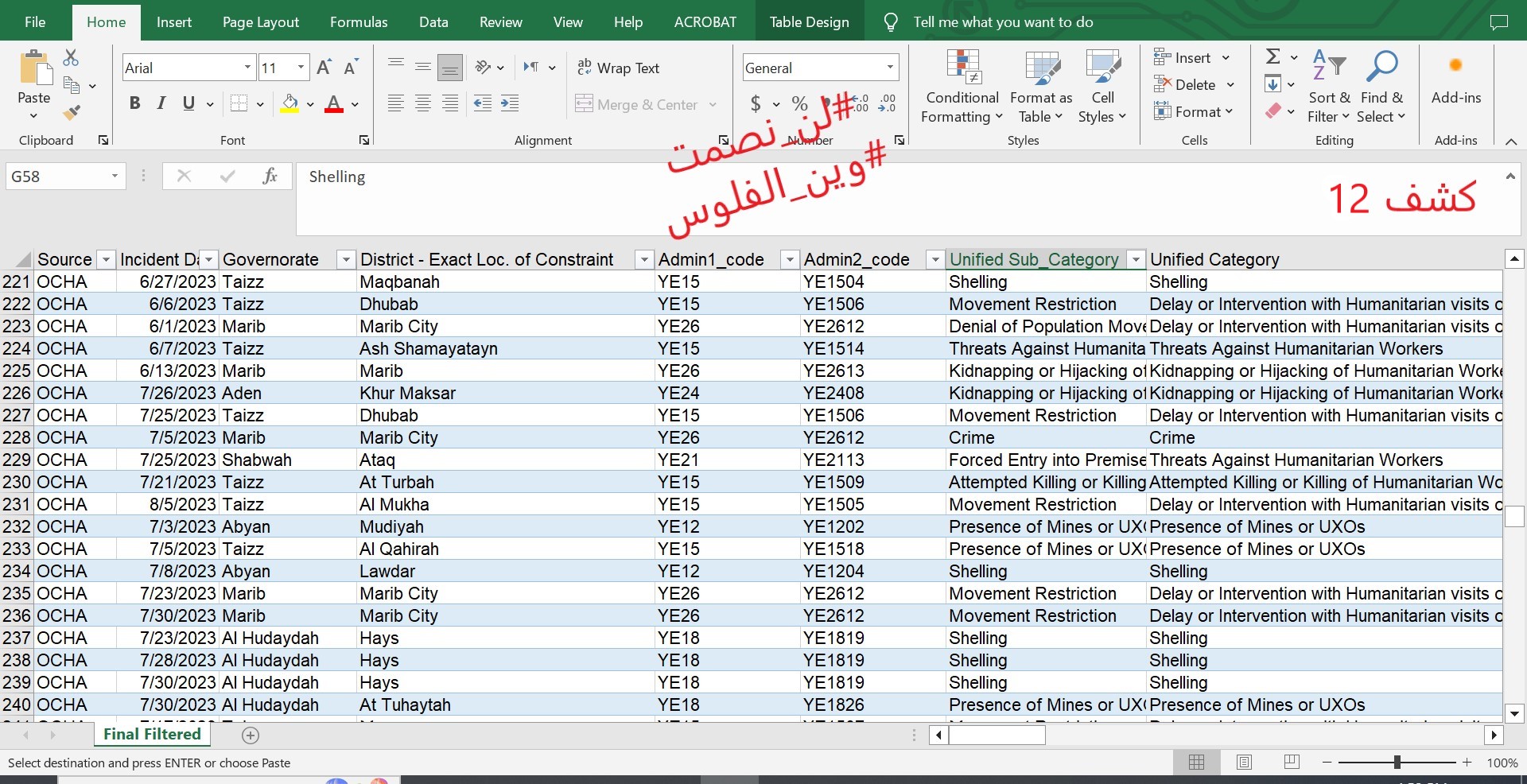The height and width of the screenshot is (784, 1527).
Task: Switch to the Formulas ribbon tab
Action: point(359,22)
